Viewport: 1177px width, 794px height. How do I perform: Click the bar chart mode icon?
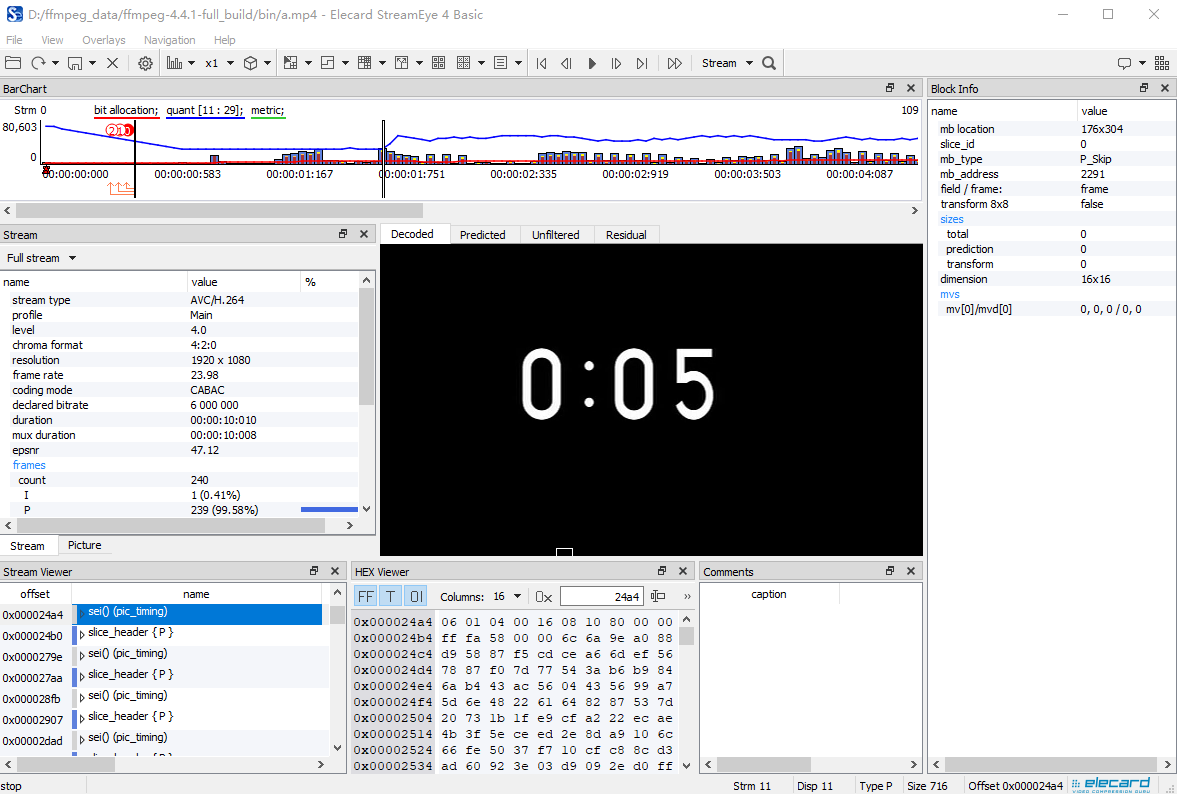[x=175, y=63]
